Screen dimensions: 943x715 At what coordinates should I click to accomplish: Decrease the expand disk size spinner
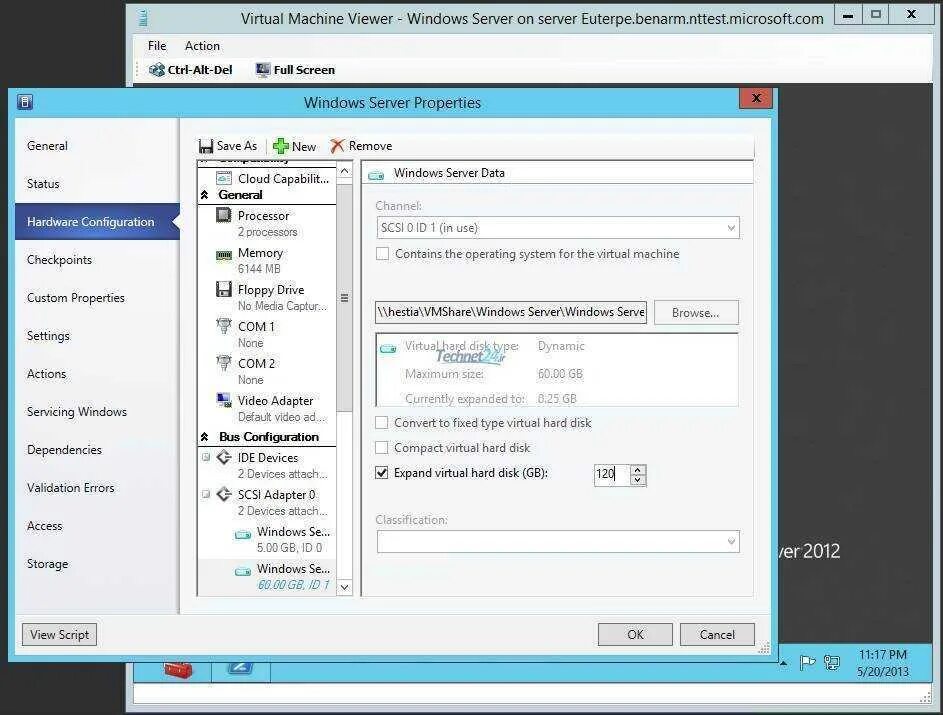point(638,479)
